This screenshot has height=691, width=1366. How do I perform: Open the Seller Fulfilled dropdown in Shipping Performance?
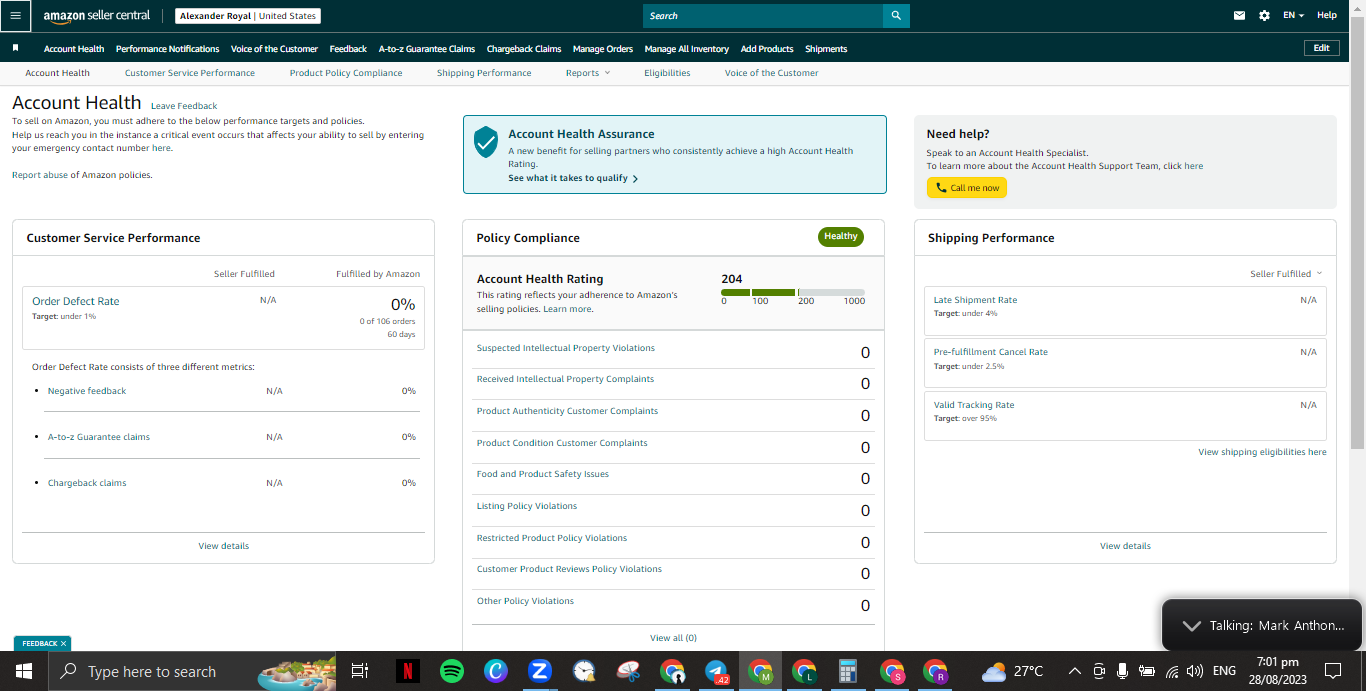click(x=1286, y=274)
